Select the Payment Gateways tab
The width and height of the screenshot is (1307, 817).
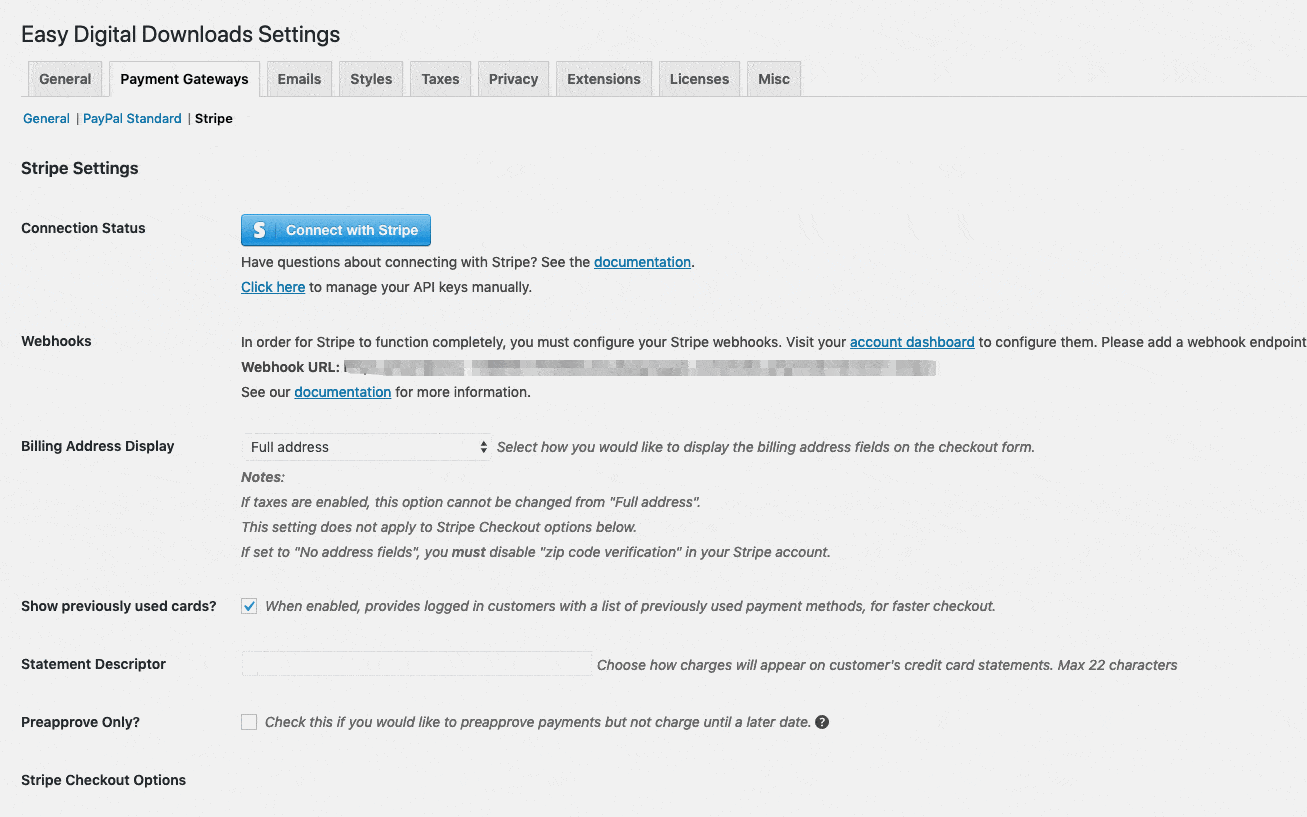click(x=184, y=79)
